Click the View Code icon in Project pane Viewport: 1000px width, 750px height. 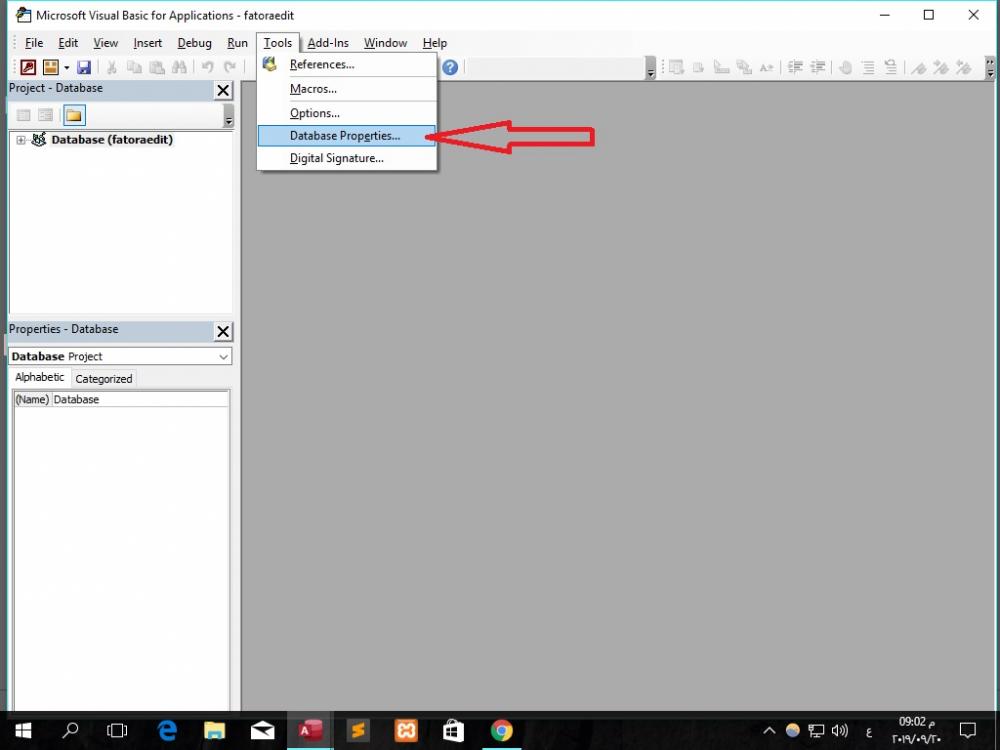24,115
